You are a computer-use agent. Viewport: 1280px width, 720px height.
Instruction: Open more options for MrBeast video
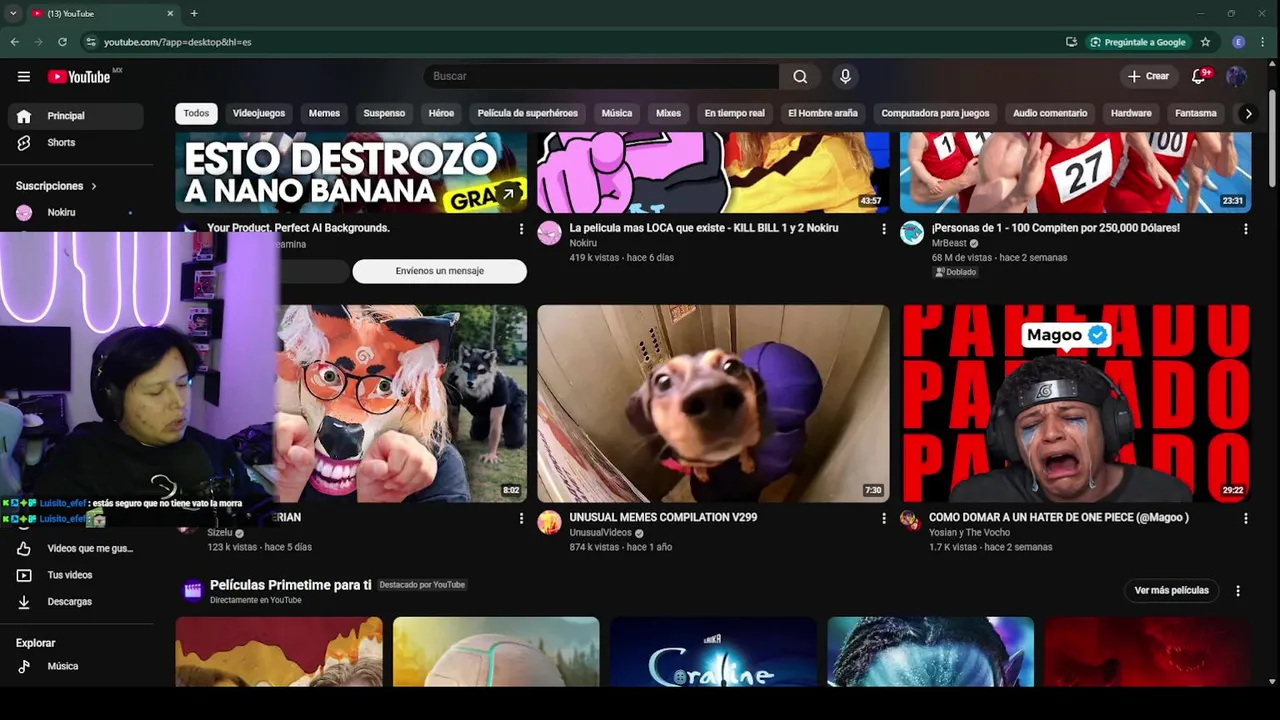[x=1245, y=229]
